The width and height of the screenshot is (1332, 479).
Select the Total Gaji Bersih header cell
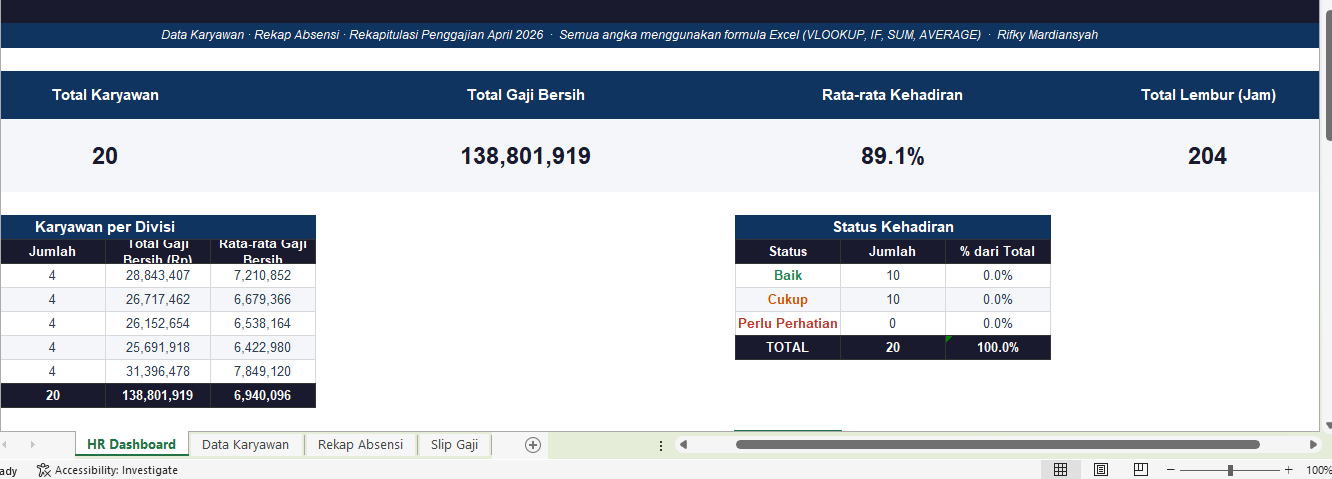click(x=525, y=95)
